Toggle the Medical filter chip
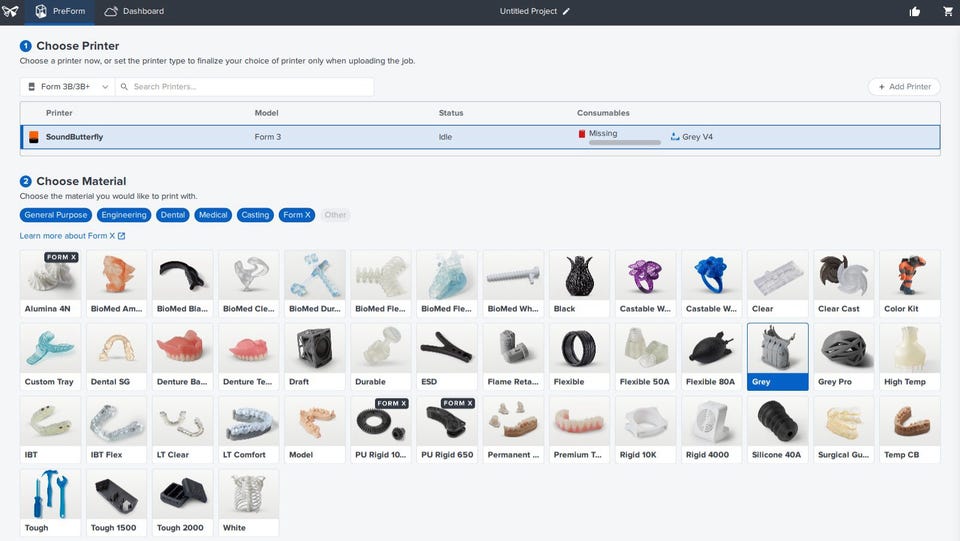This screenshot has width=960, height=541. click(213, 215)
